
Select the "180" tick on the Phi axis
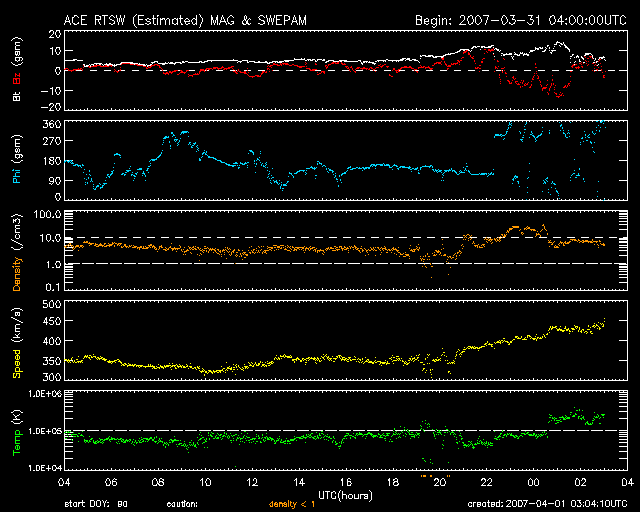click(52, 161)
